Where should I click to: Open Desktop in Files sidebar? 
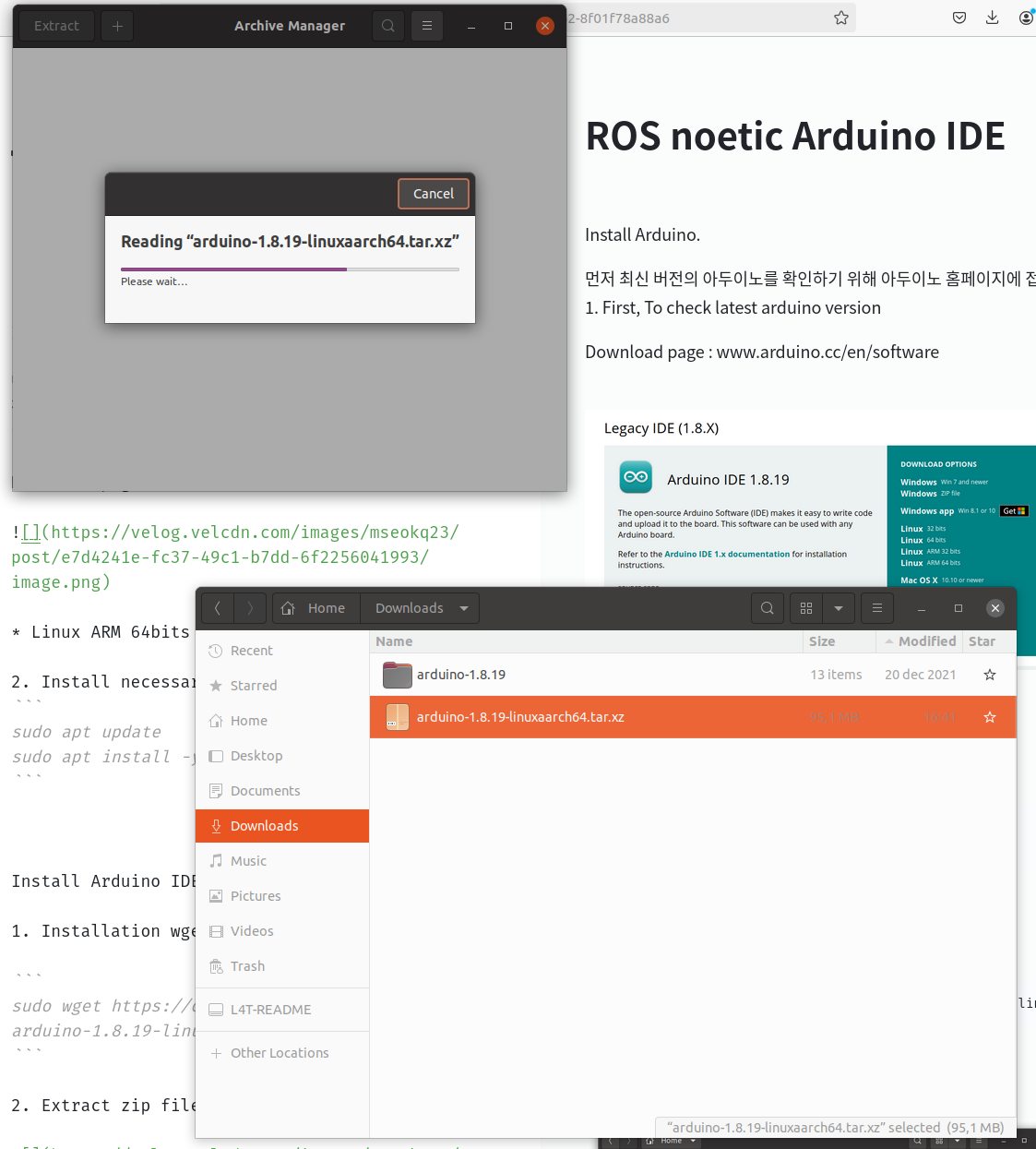click(282, 756)
